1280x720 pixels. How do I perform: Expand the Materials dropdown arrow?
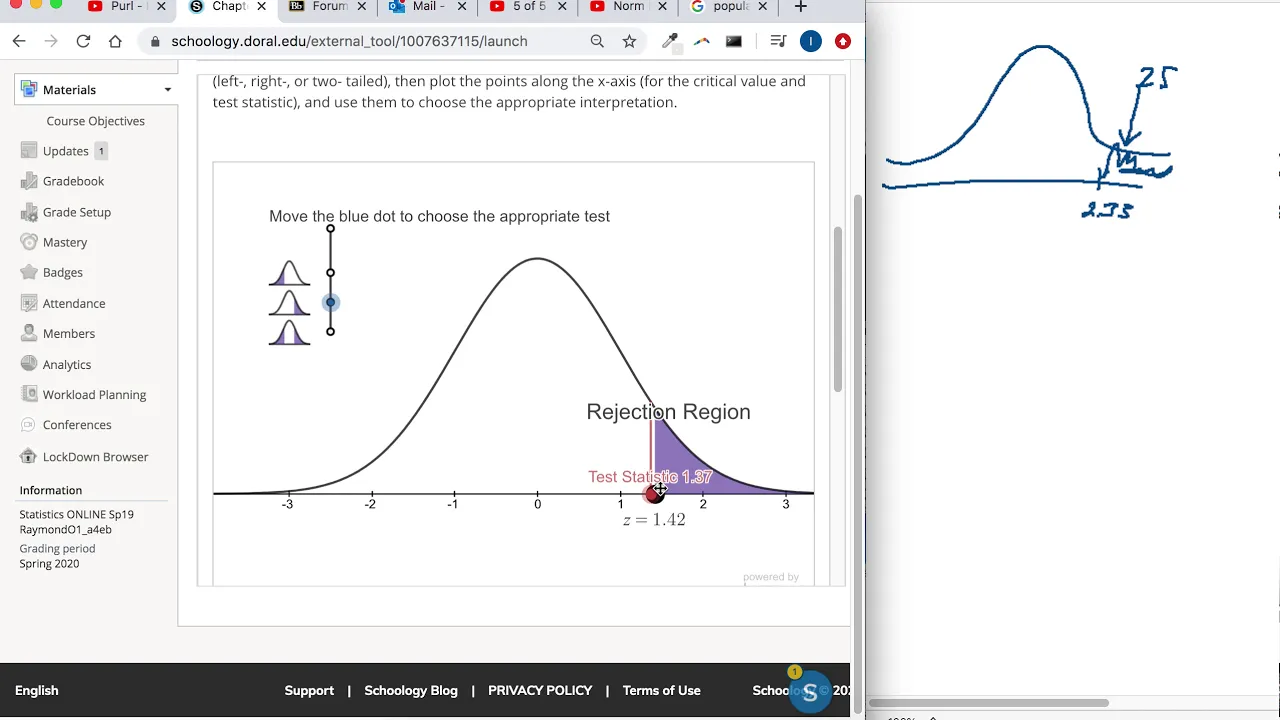[x=167, y=90]
